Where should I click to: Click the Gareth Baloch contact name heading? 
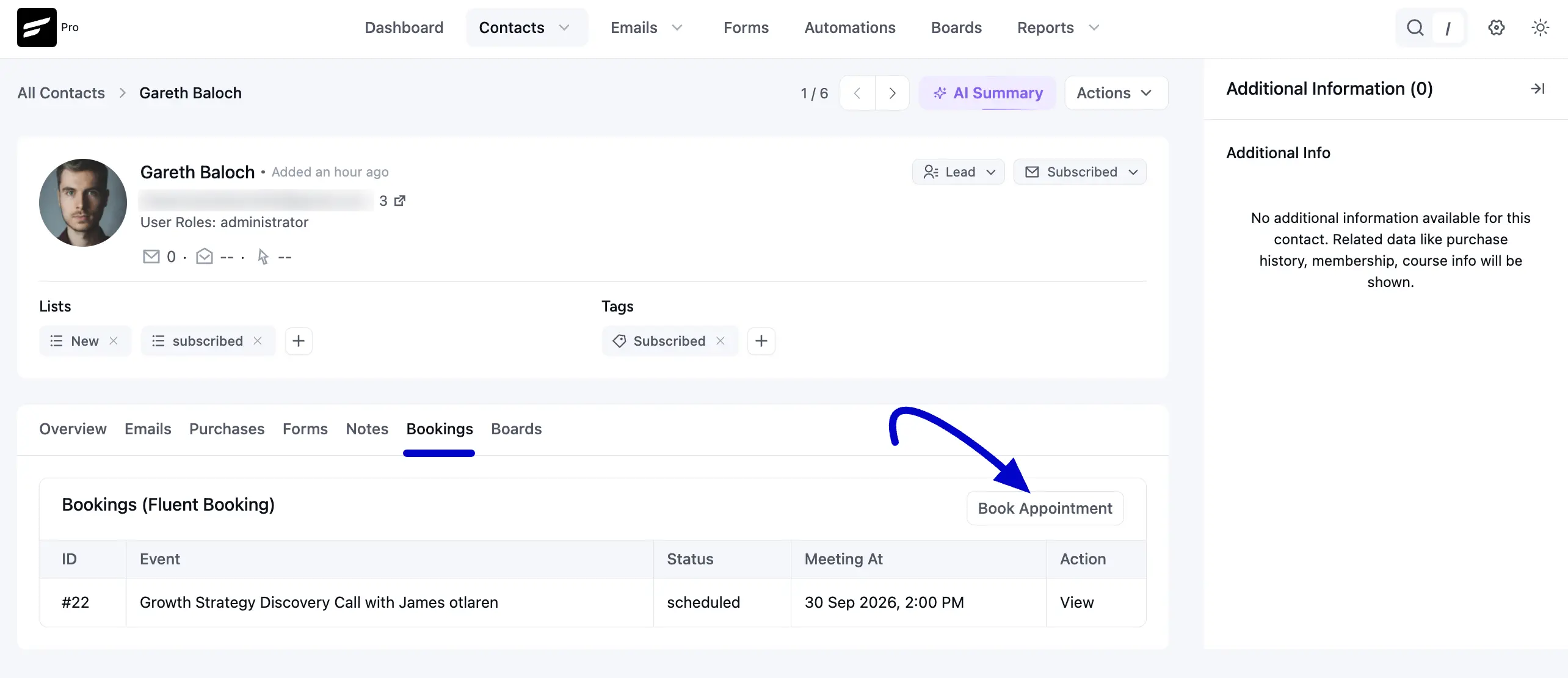coord(197,172)
